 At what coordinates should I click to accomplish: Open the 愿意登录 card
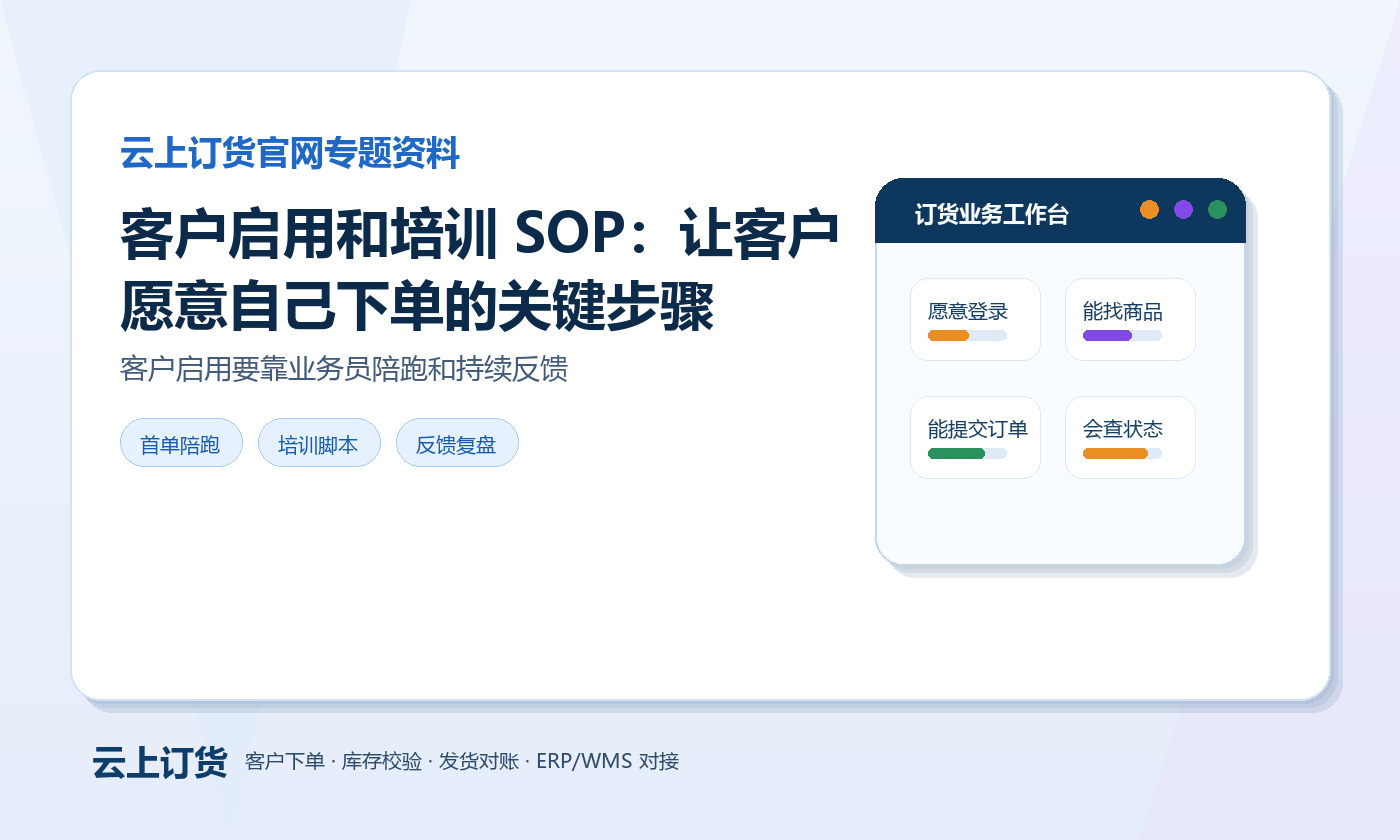point(975,319)
